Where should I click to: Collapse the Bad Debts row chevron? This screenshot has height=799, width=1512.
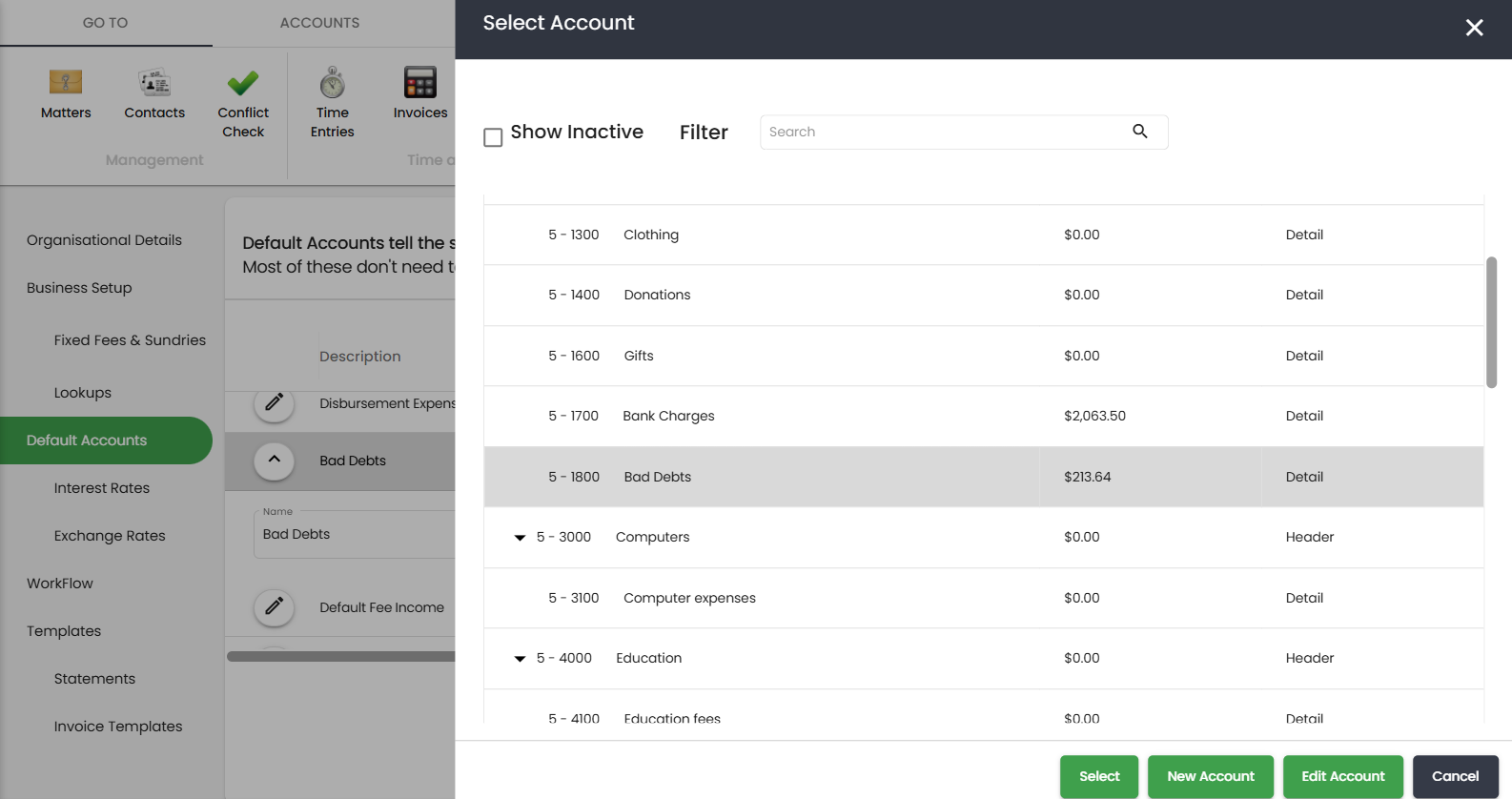(274, 461)
